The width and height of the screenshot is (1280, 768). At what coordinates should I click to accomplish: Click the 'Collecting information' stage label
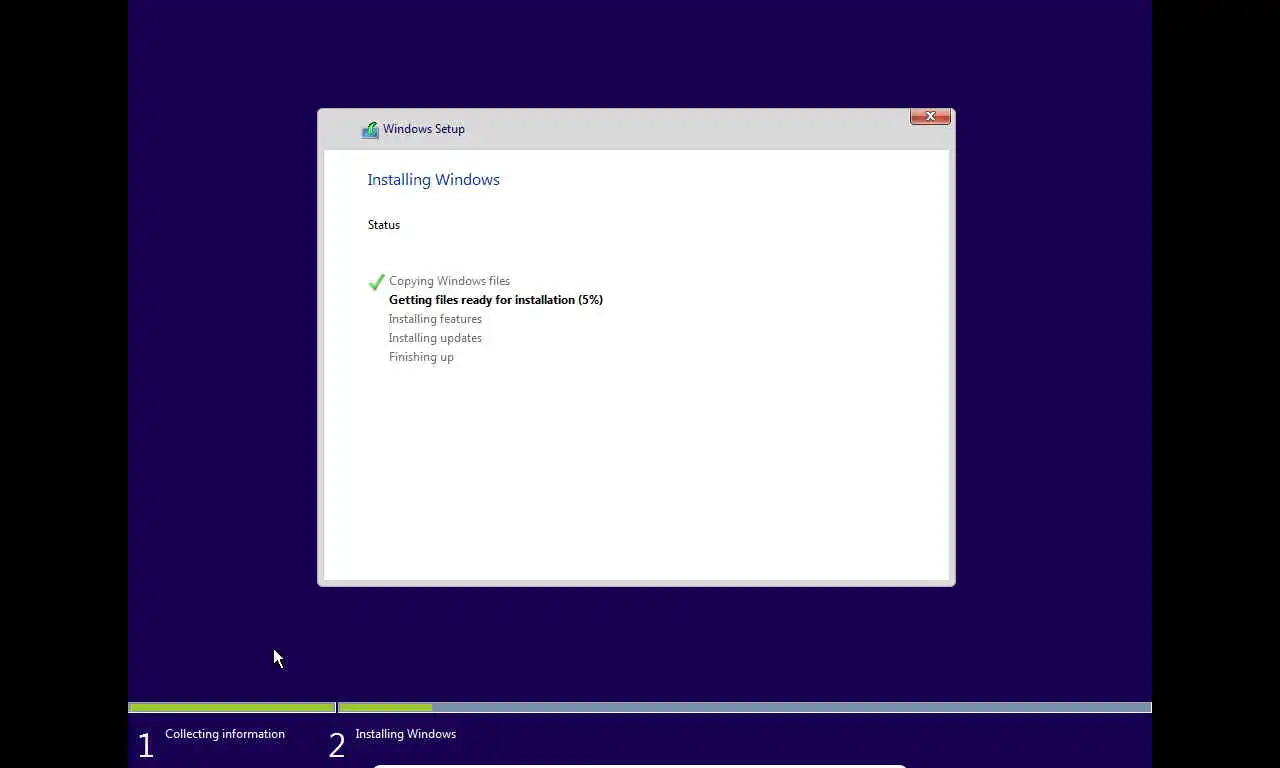(225, 734)
